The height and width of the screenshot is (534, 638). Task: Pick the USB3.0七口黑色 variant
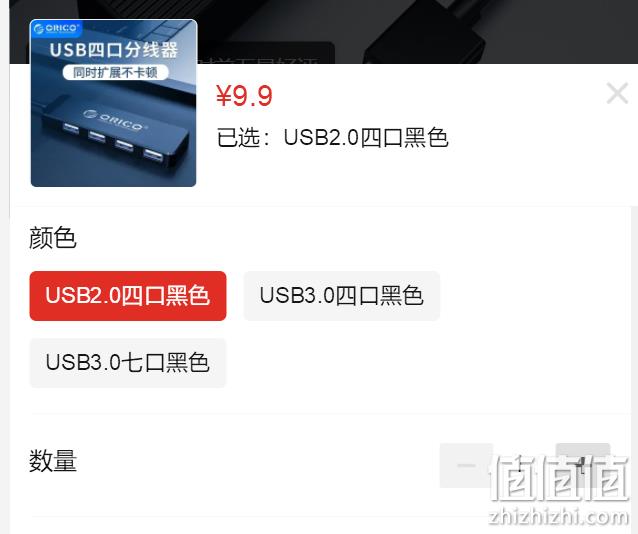(128, 363)
